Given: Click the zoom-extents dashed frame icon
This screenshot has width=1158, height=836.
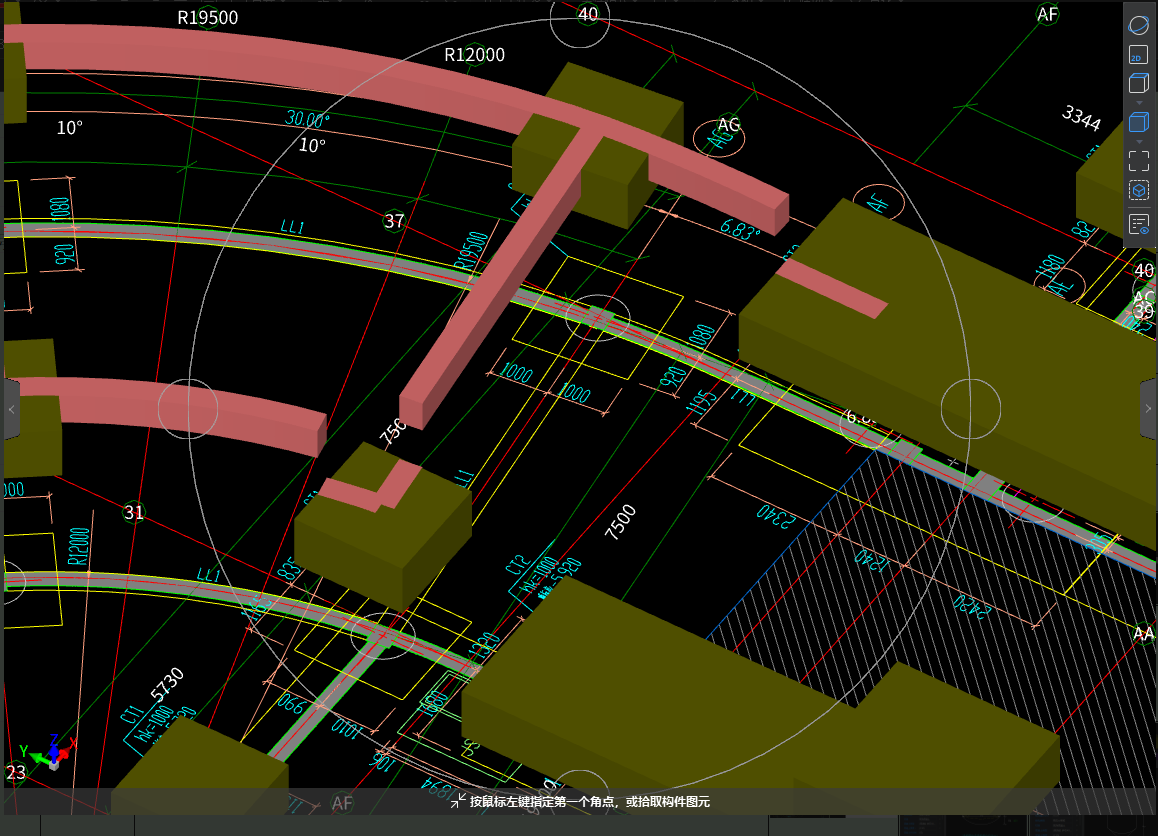Looking at the screenshot, I should pos(1139,160).
